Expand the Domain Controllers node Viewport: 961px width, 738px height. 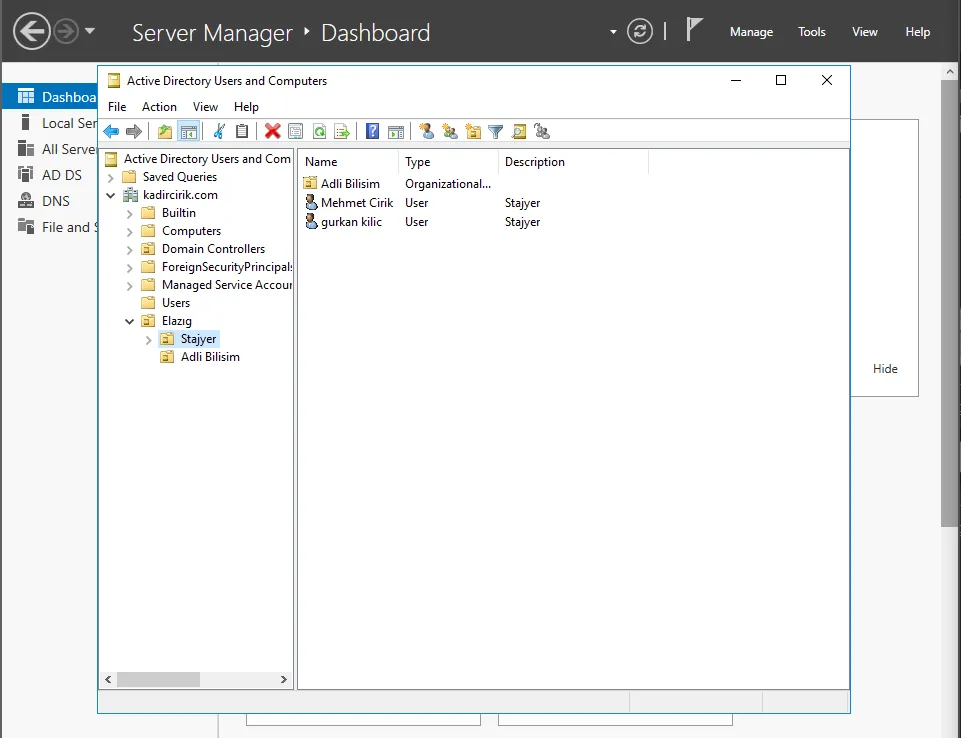coord(129,250)
